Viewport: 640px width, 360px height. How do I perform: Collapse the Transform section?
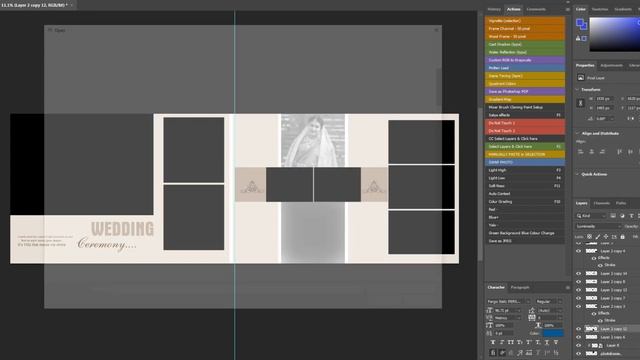point(577,89)
